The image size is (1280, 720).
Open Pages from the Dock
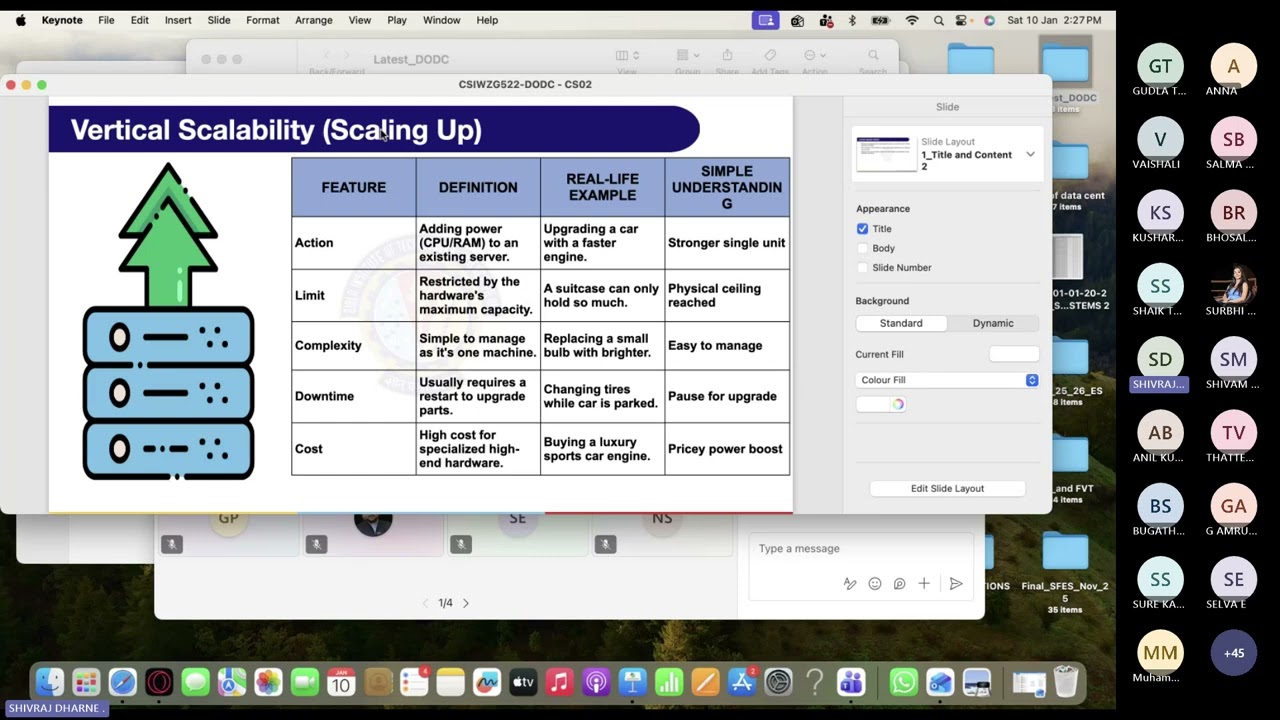point(705,683)
